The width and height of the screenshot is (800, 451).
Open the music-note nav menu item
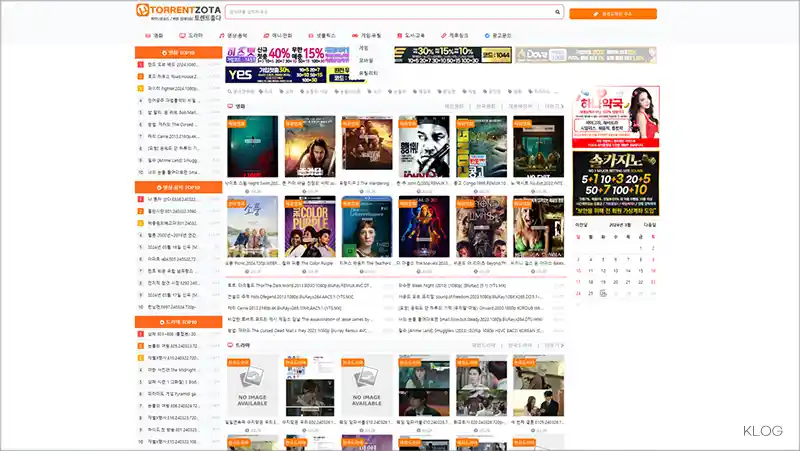(233, 36)
